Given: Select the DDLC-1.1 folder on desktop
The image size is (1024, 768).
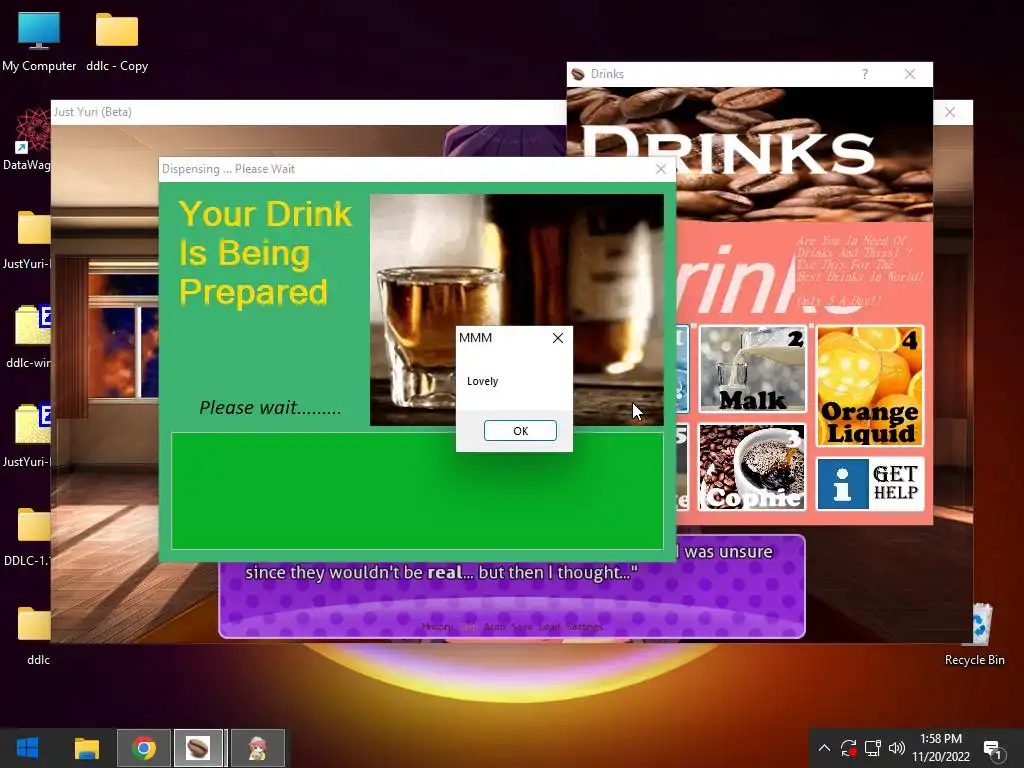Looking at the screenshot, I should click(29, 536).
